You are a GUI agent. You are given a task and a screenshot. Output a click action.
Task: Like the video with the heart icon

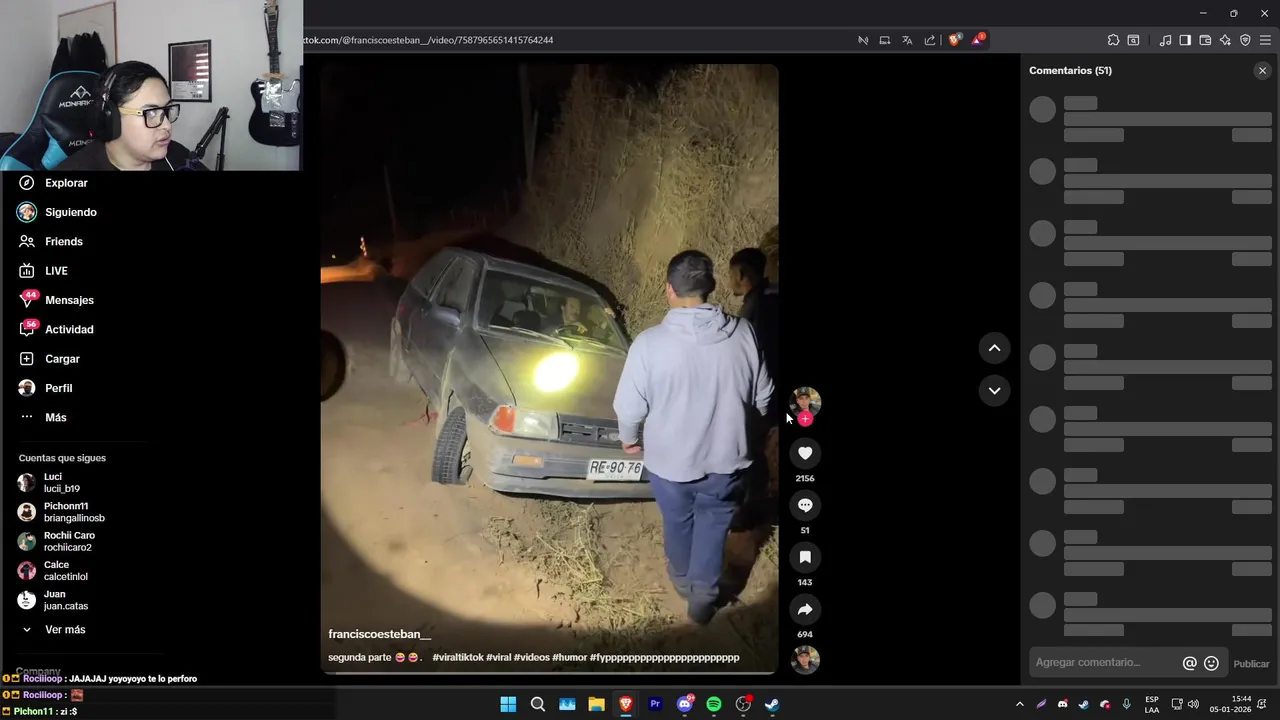tap(805, 453)
